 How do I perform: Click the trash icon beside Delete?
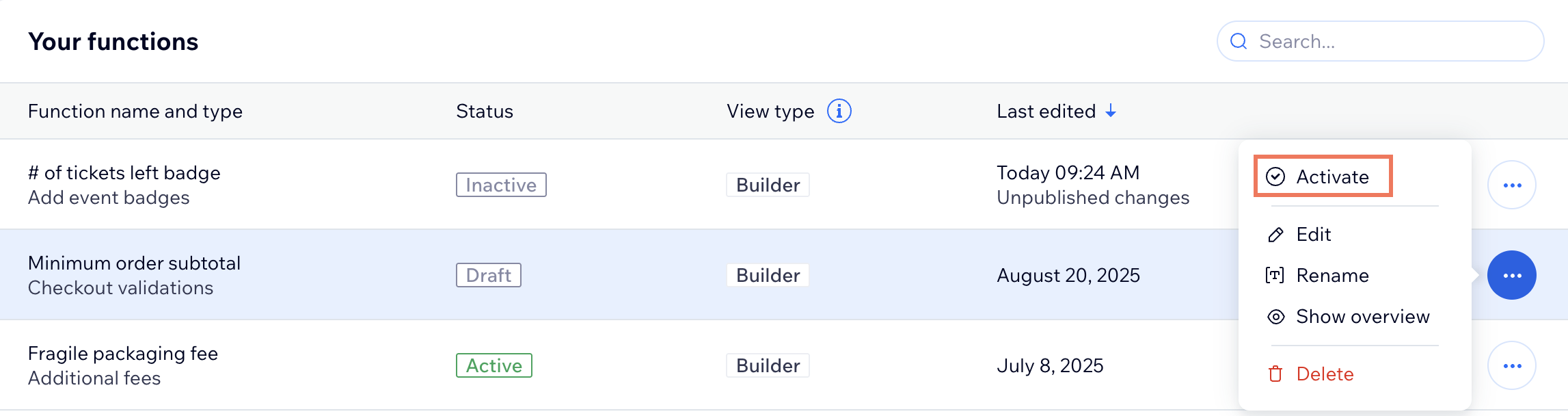(1275, 374)
